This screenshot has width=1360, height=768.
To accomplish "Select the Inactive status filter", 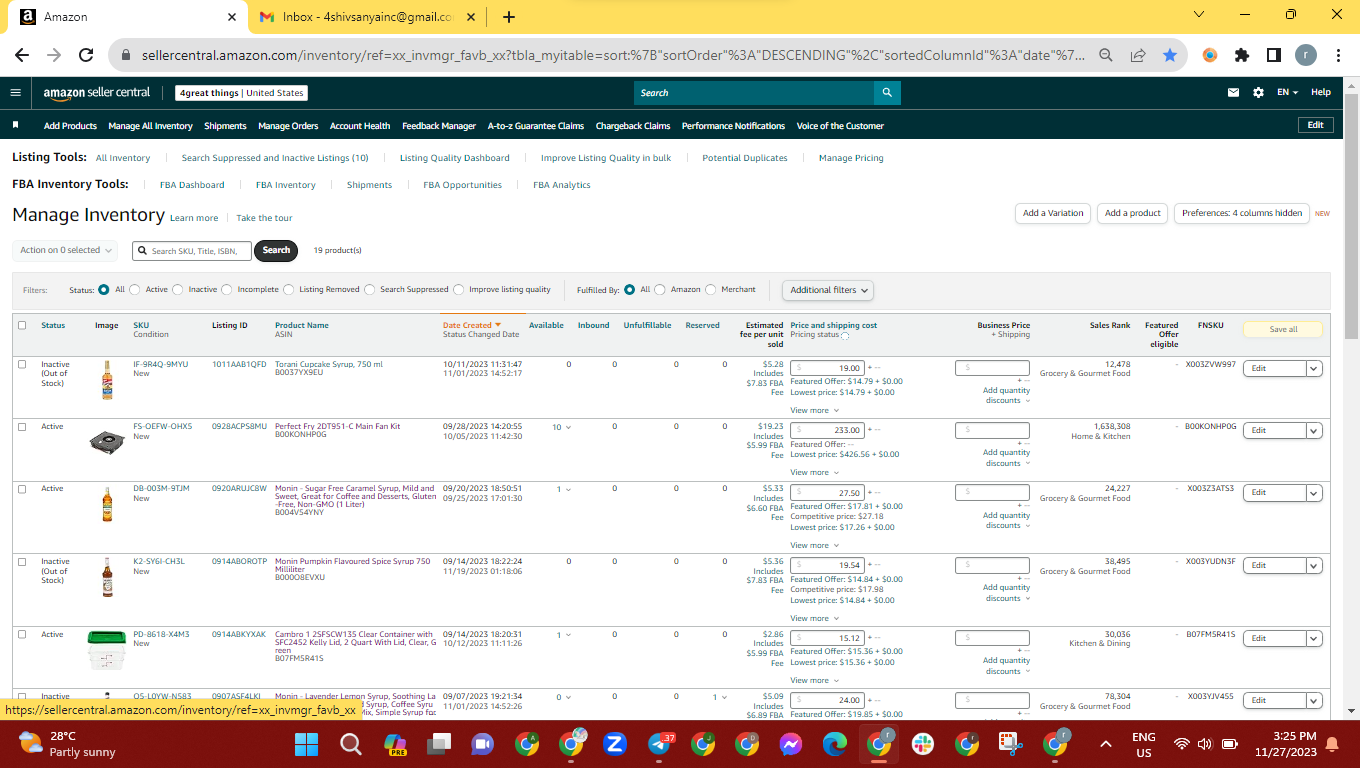I will coord(178,290).
